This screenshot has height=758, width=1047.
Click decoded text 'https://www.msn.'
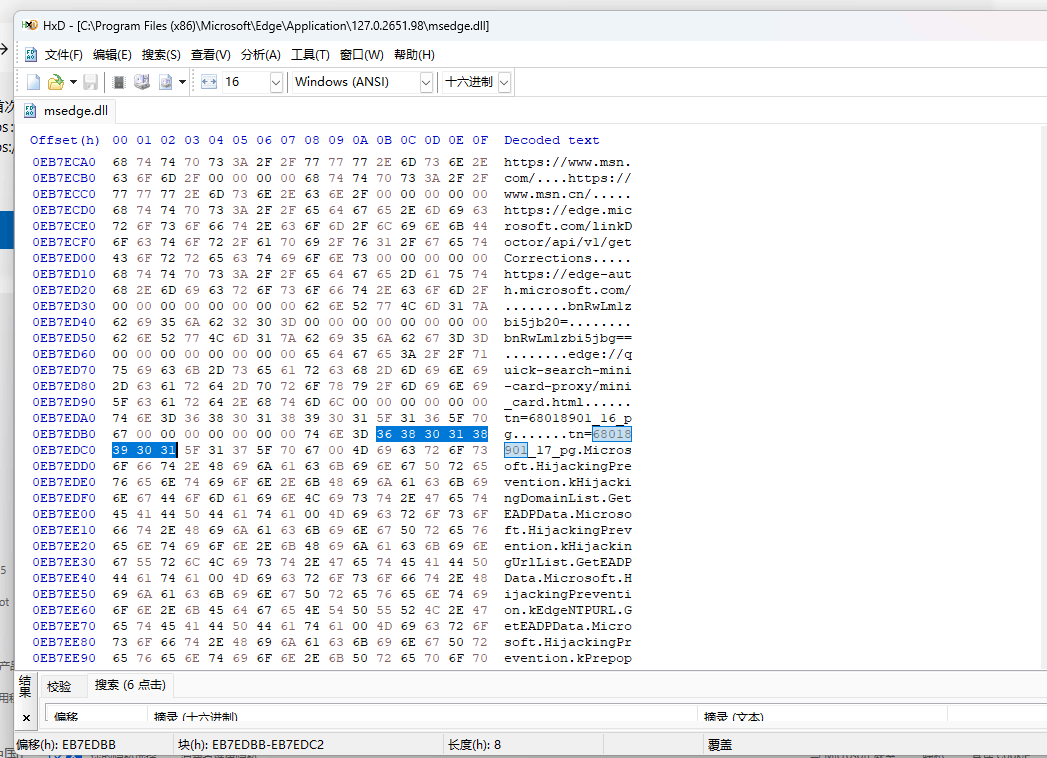[x=568, y=162]
